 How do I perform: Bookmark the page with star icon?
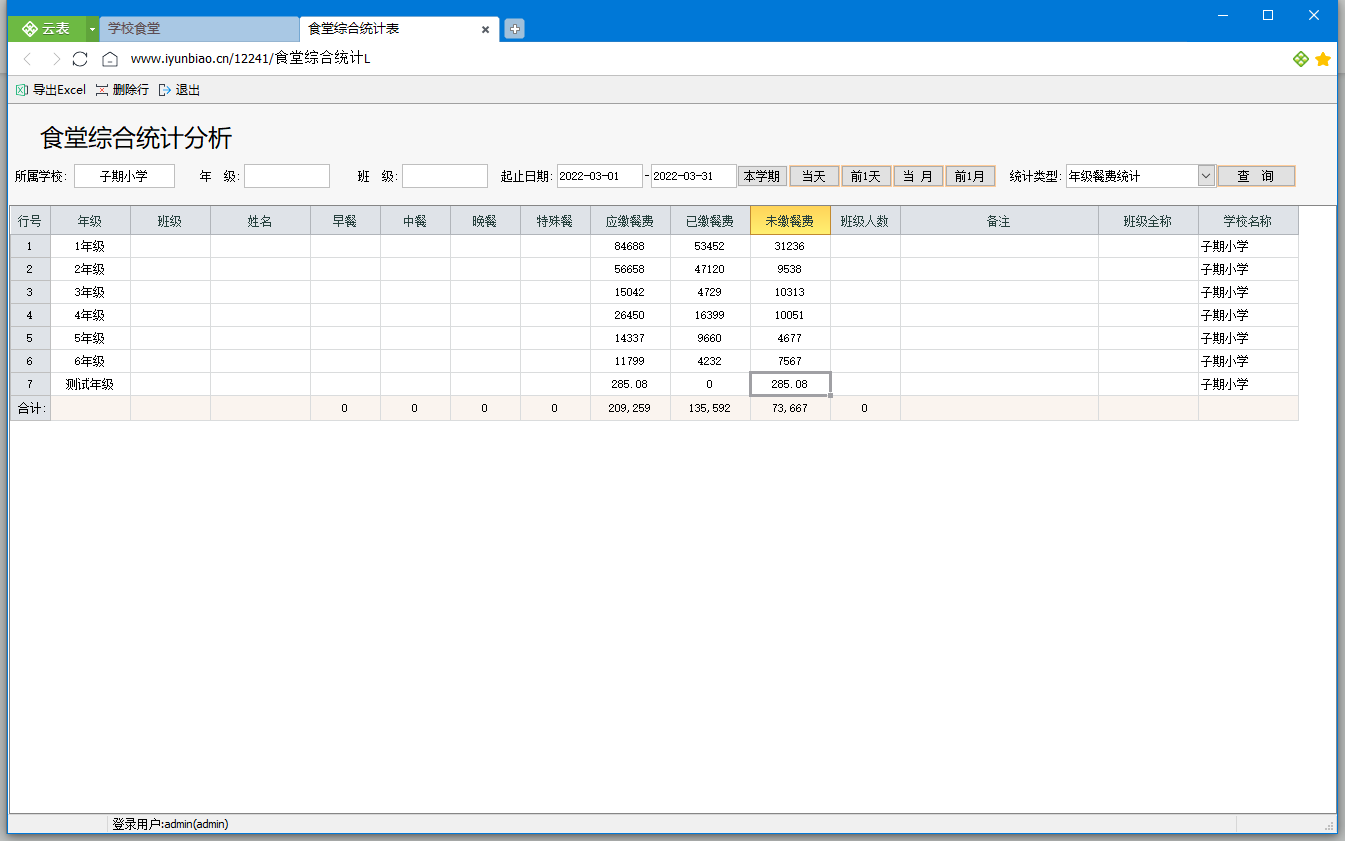1323,59
